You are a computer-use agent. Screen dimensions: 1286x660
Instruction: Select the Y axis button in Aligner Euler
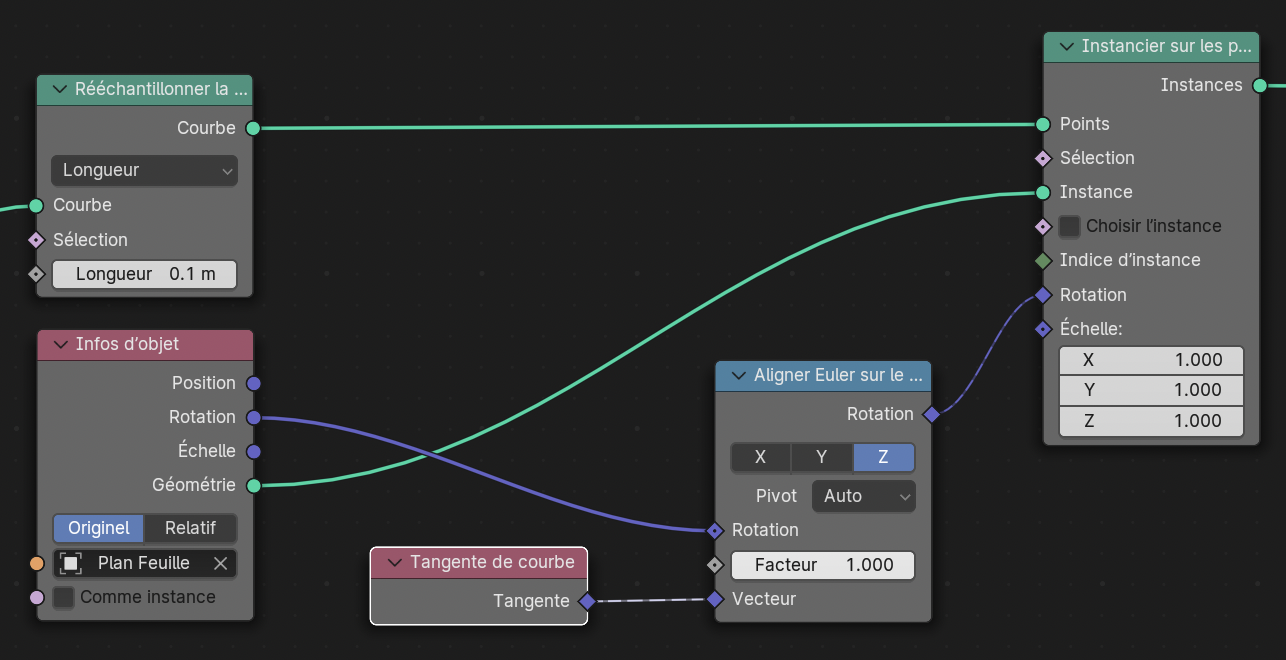[821, 457]
